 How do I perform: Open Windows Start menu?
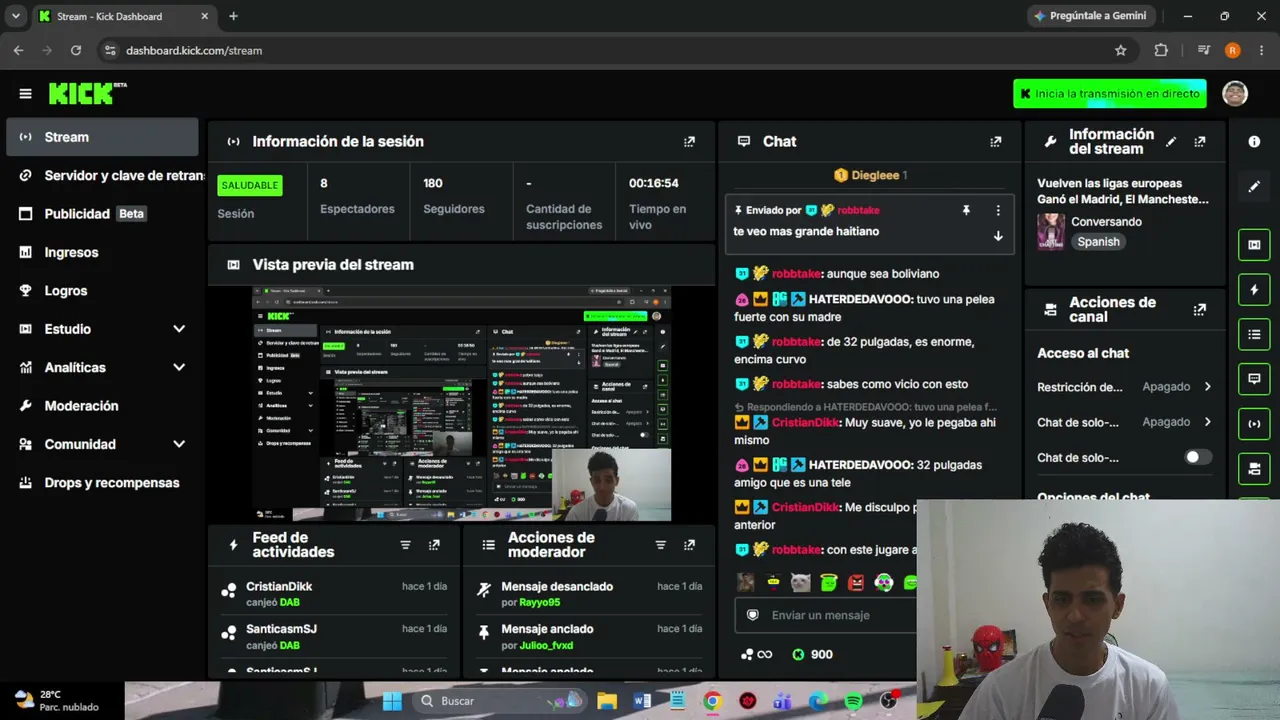pos(391,701)
